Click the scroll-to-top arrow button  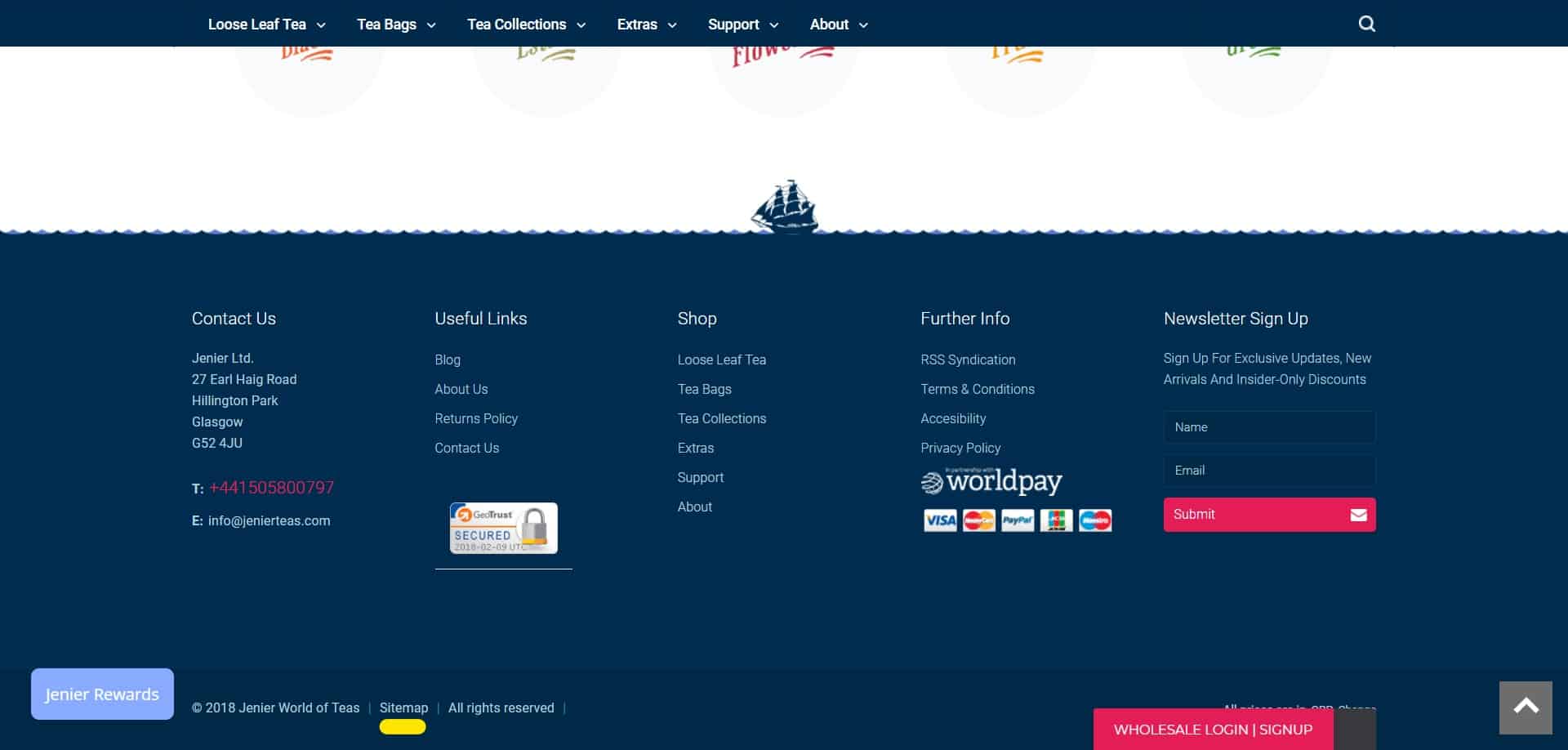[1526, 708]
